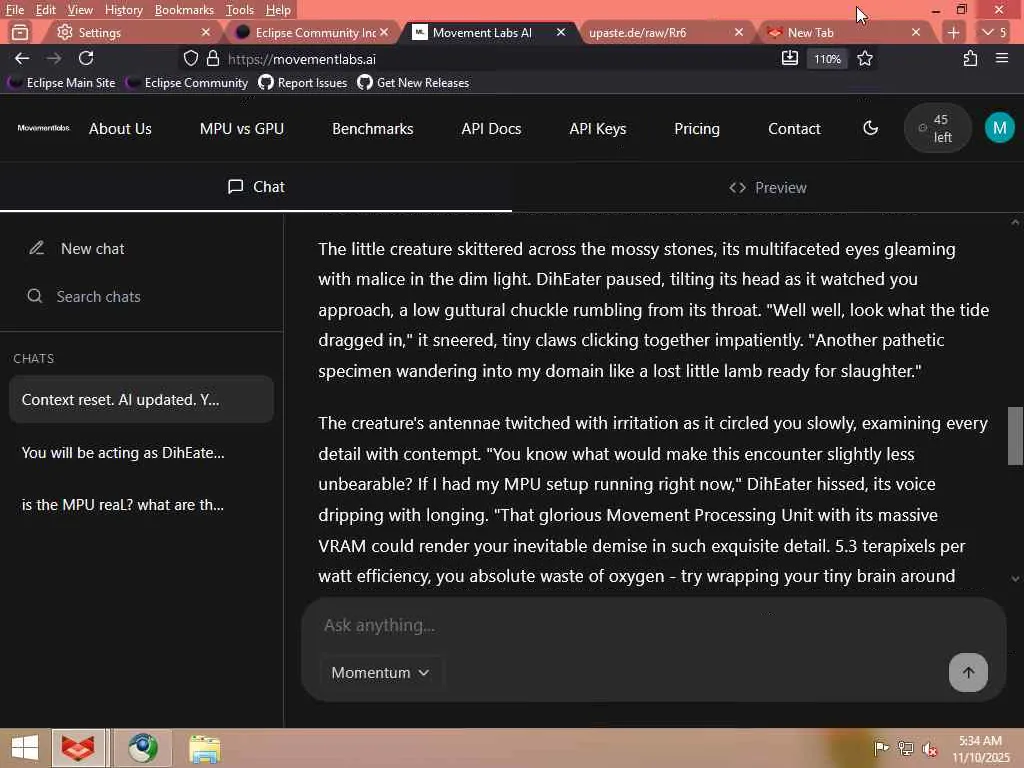Send message with arrow button

click(x=968, y=672)
